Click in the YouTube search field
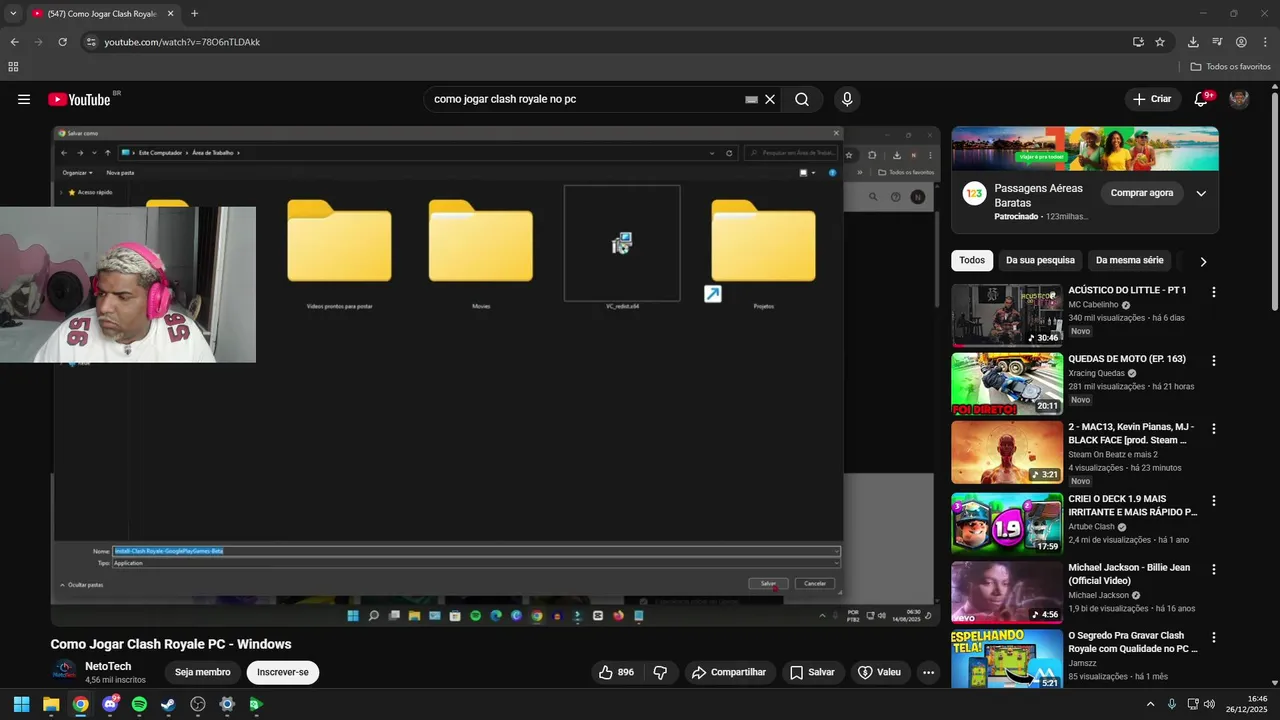This screenshot has width=1280, height=720. point(585,99)
